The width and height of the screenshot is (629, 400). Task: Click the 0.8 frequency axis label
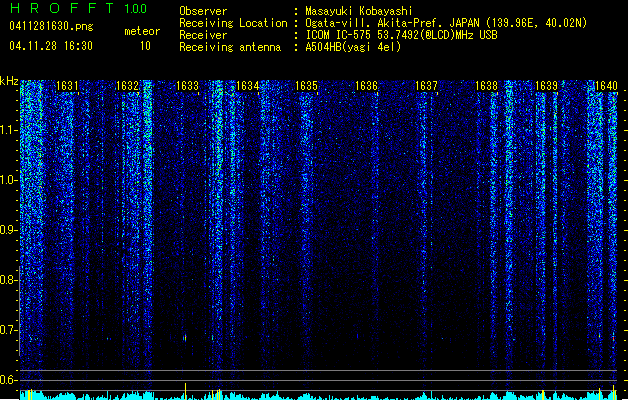click(9, 280)
